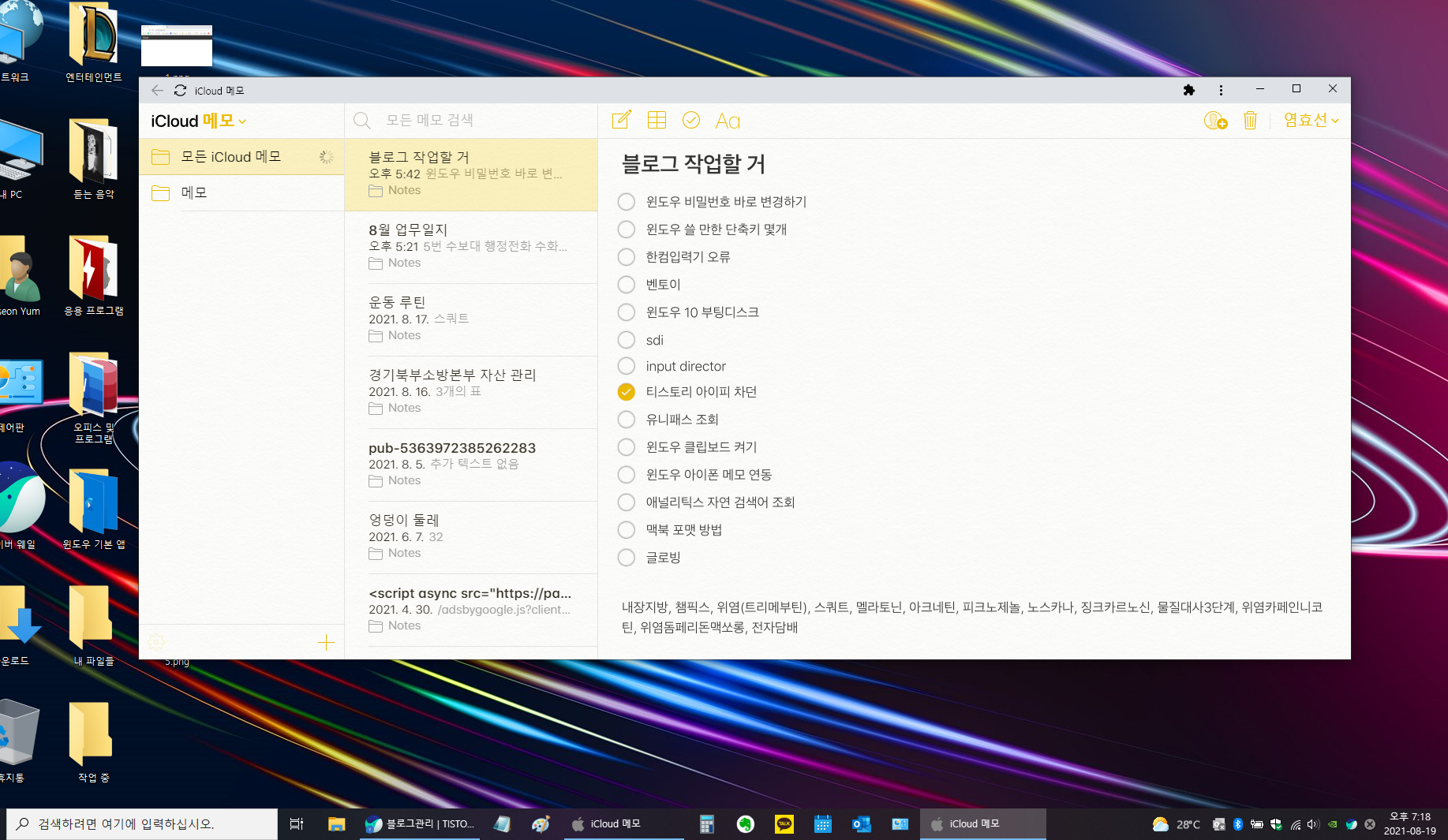Check 한컴입력기 오류 item

click(x=626, y=257)
